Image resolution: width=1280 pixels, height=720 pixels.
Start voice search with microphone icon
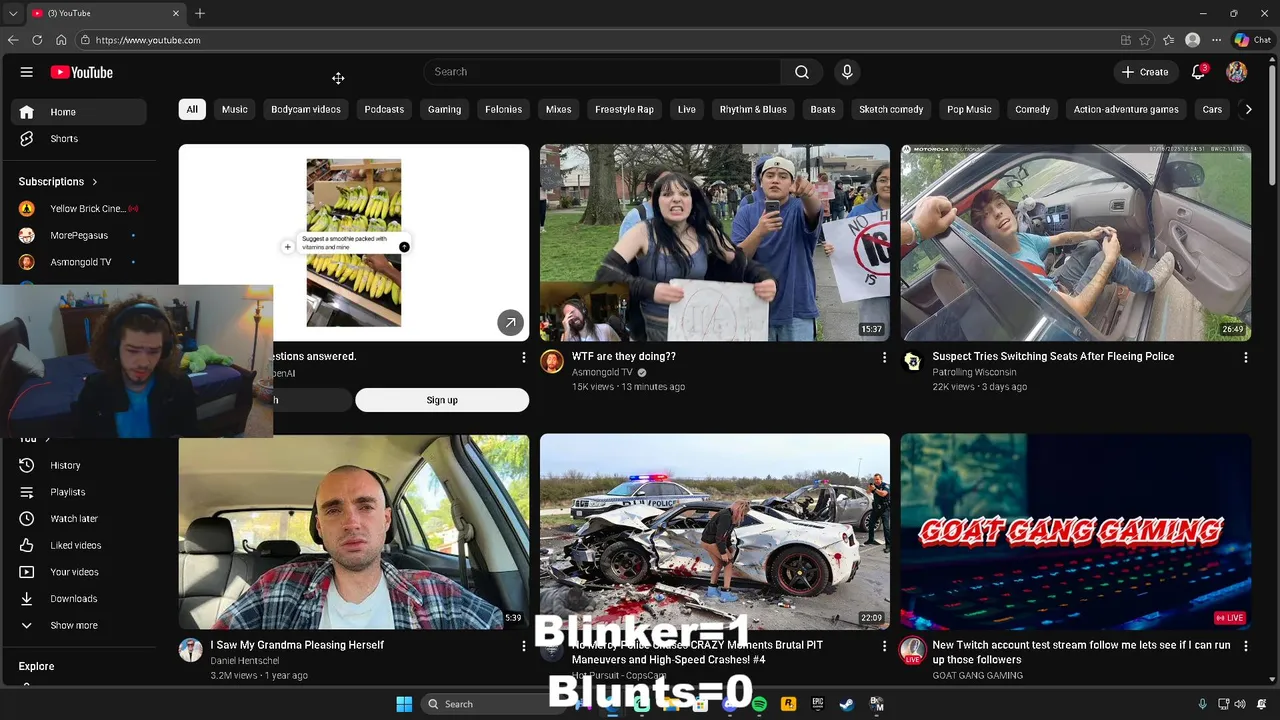pos(847,72)
